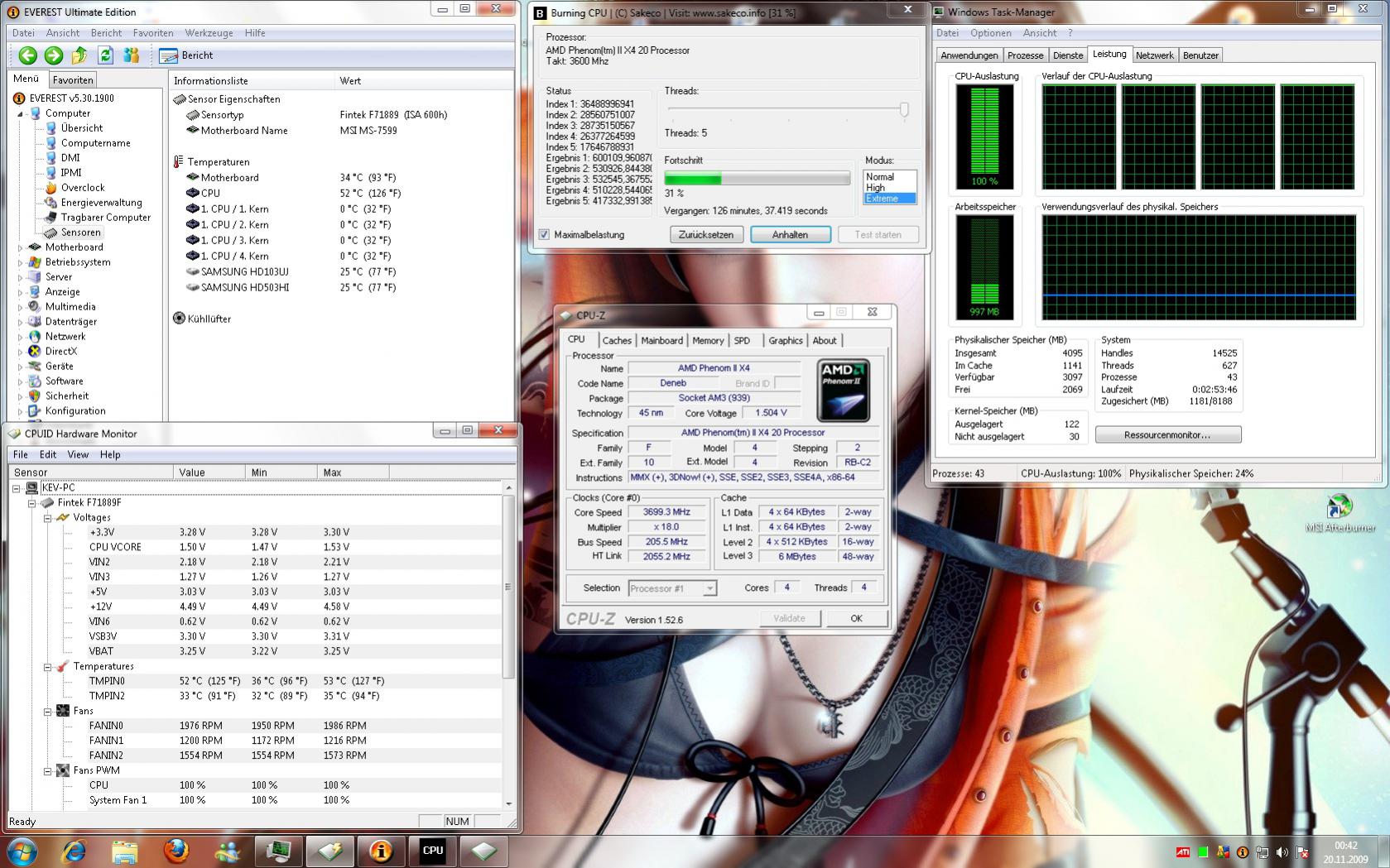Open Action Center flag tray icon

click(1302, 851)
